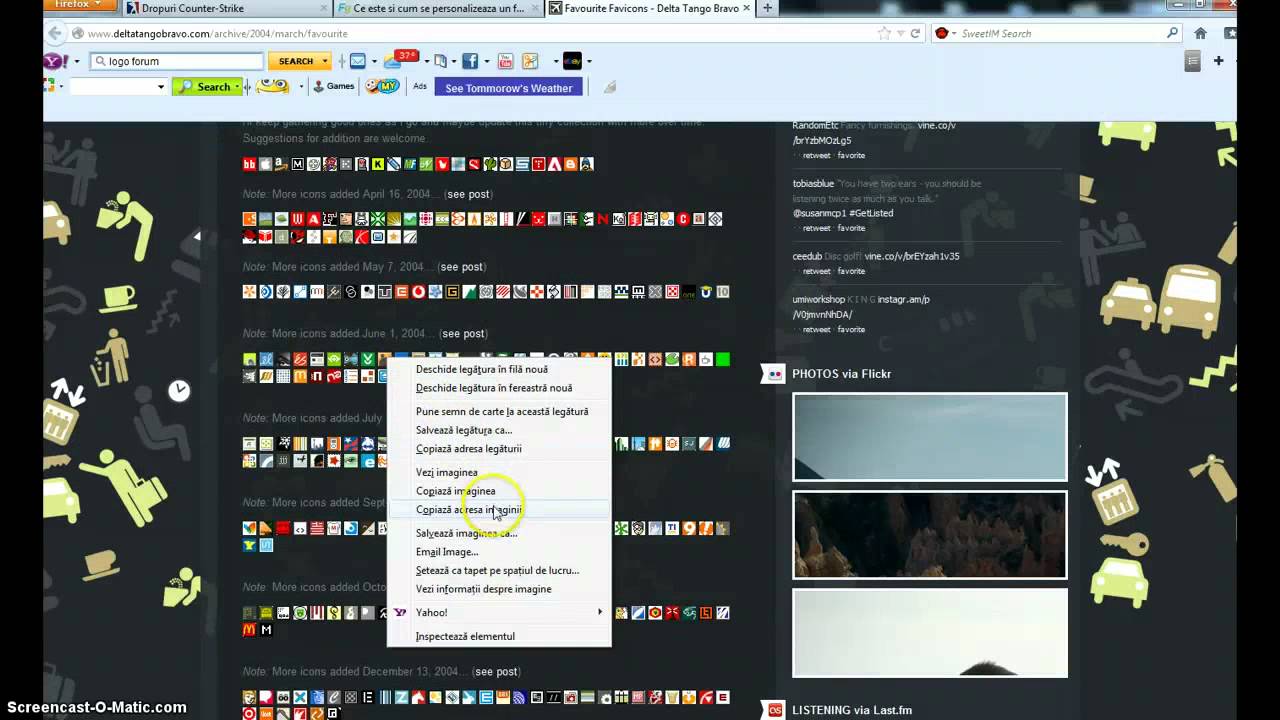The height and width of the screenshot is (720, 1280).
Task: Click retweet under the tobiasblue tweet
Action: click(816, 228)
